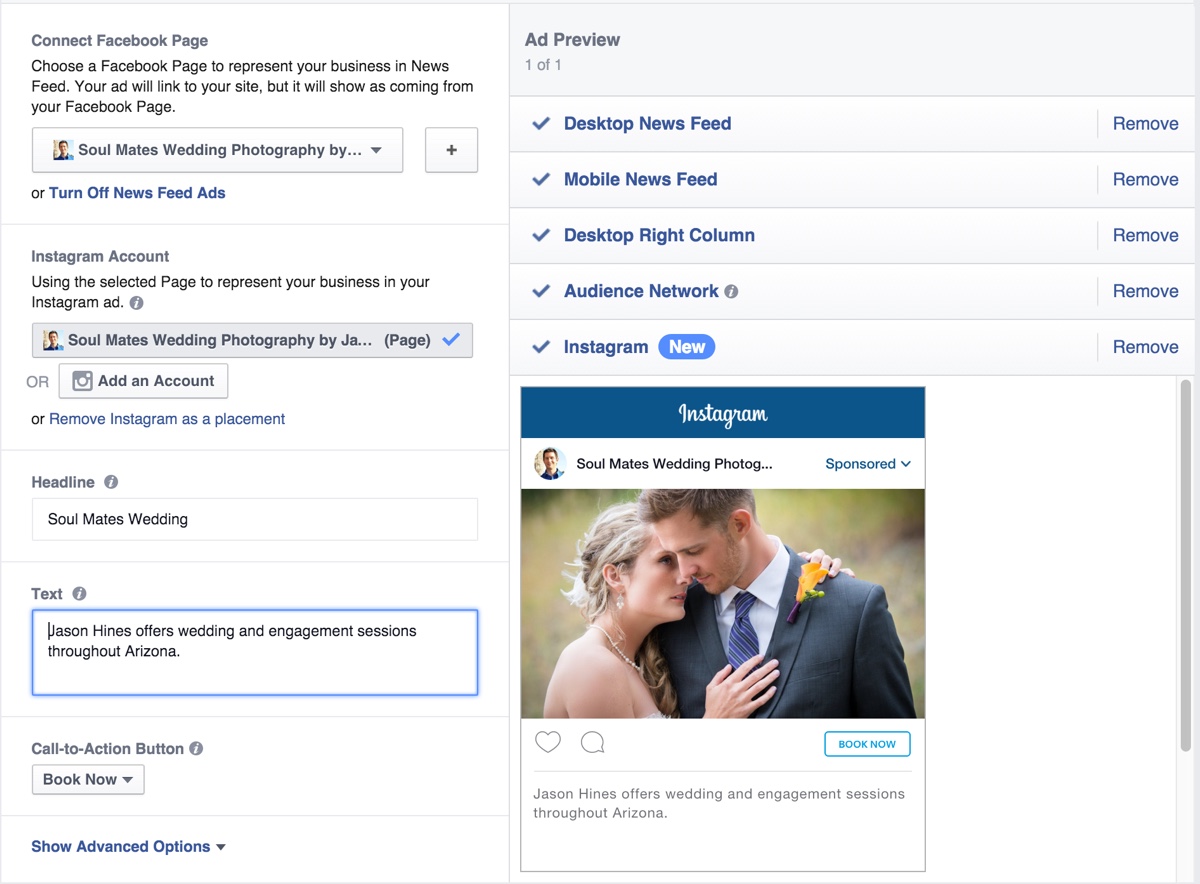
Task: Open the Book Now call-to-action dropdown
Action: (x=88, y=779)
